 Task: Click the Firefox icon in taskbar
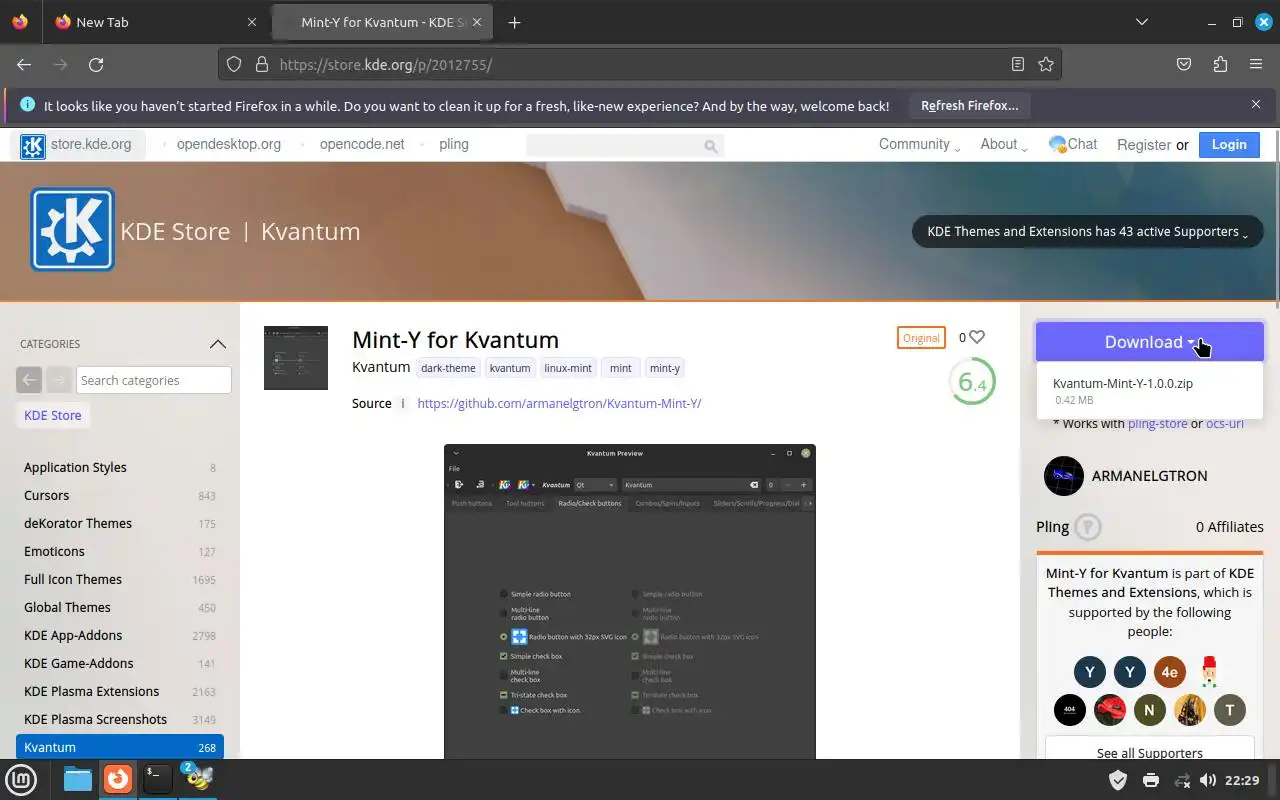(x=118, y=778)
